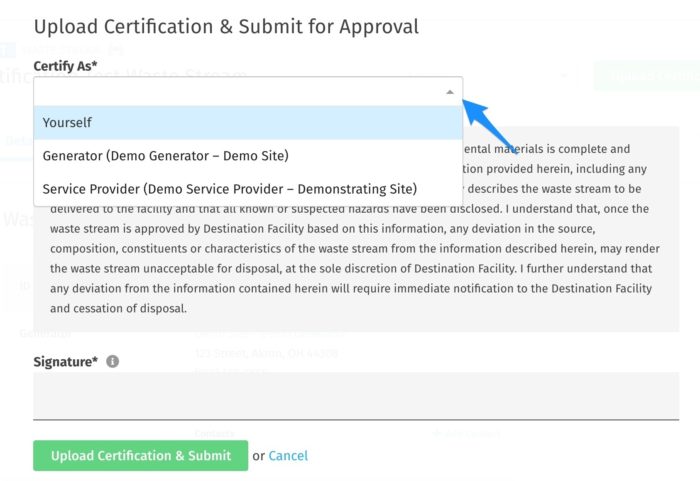Screen dimensions: 700x481
Task: Click the Signature field label
Action: (x=65, y=361)
